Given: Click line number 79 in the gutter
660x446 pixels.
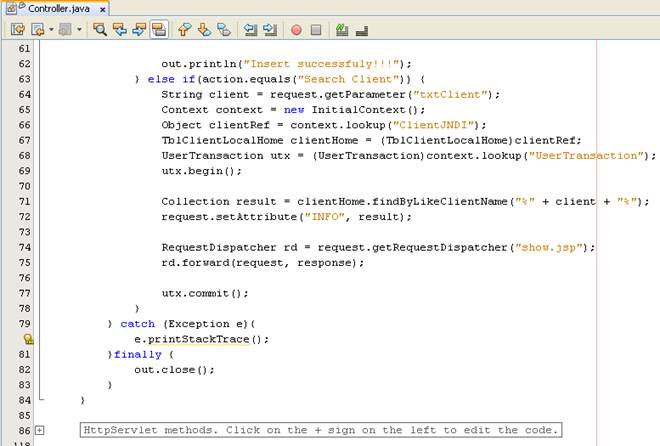Looking at the screenshot, I should coord(24,324).
